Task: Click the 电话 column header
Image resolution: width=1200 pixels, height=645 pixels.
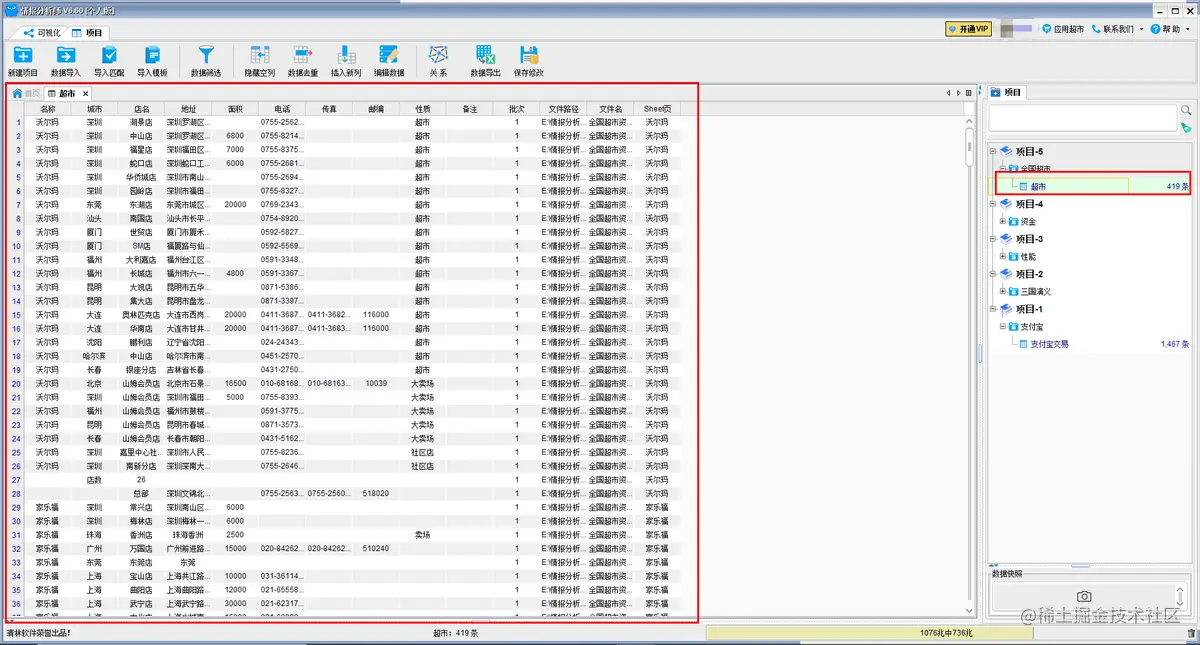Action: (x=282, y=108)
